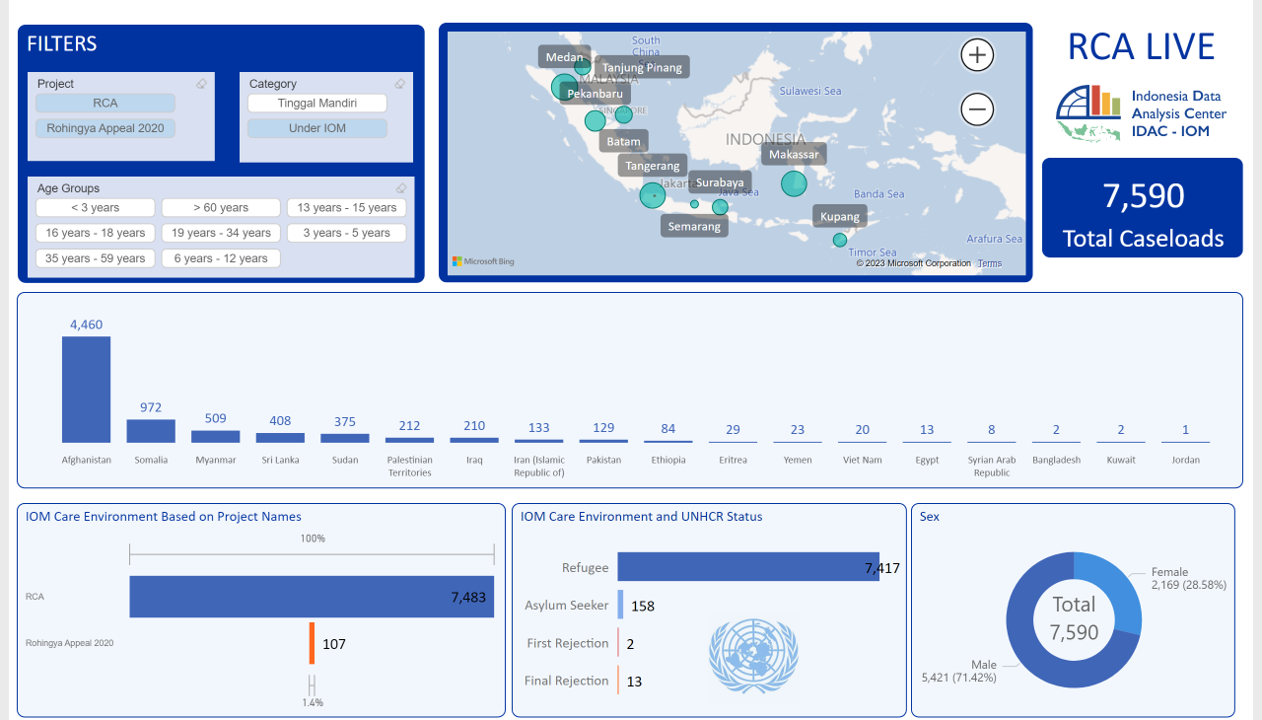
Task: Click the UN emblem image
Action: (x=753, y=656)
